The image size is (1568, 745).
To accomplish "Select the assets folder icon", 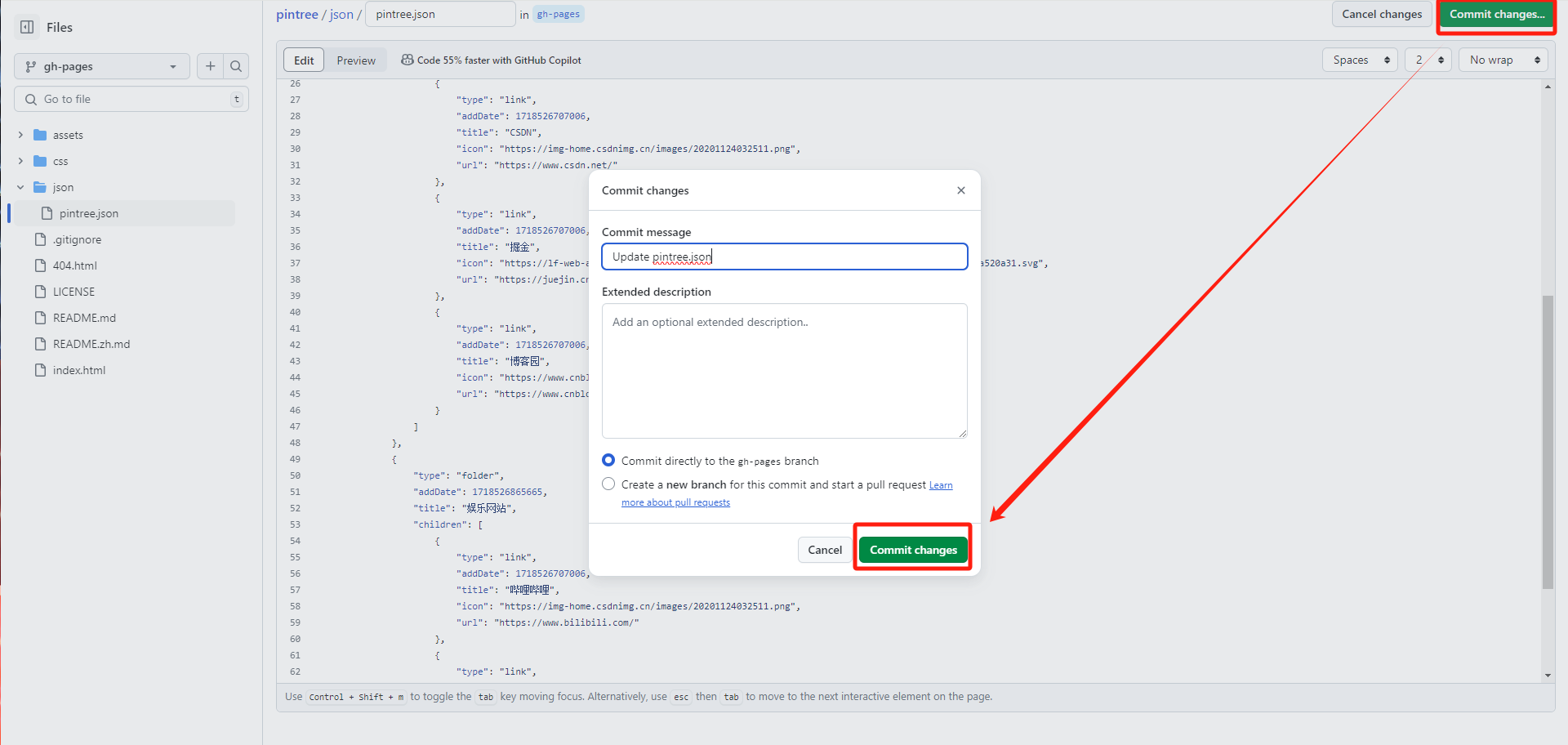I will point(40,135).
